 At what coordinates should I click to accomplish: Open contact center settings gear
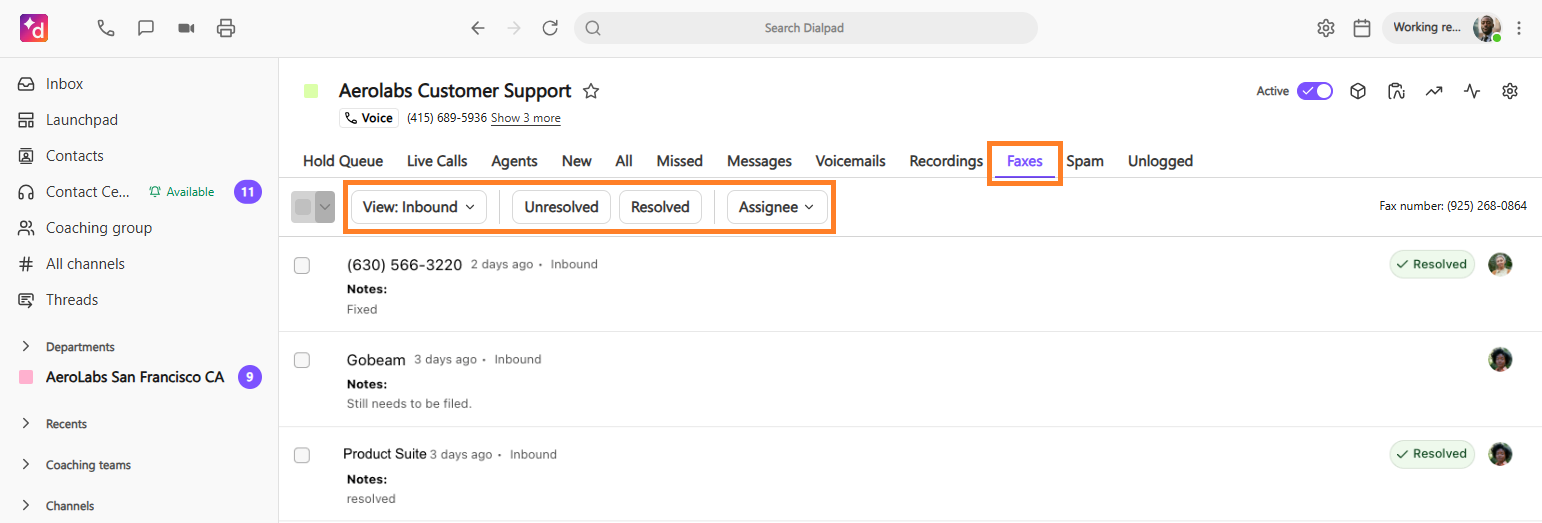tap(1510, 91)
